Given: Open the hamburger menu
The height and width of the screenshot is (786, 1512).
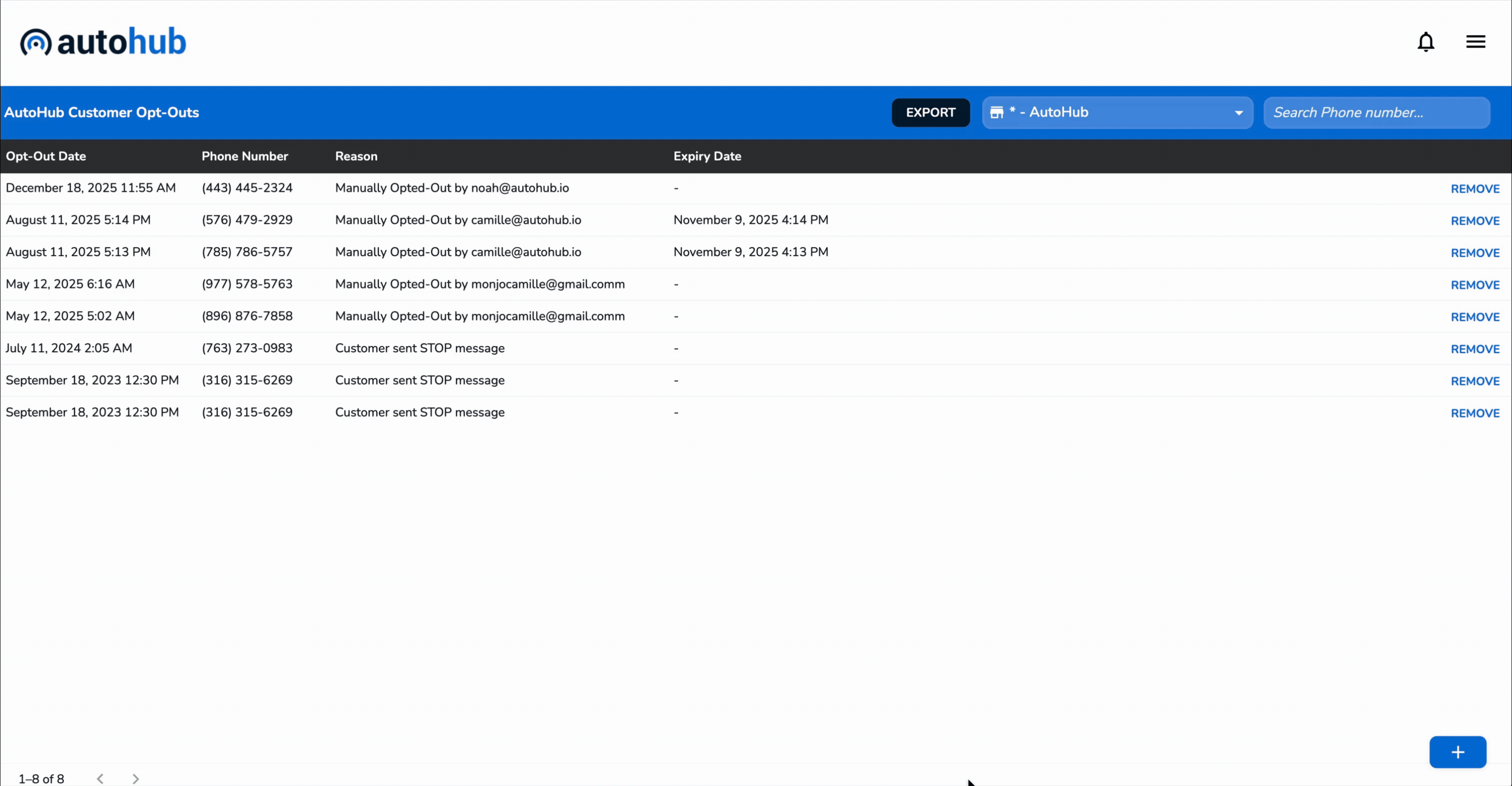Looking at the screenshot, I should click(x=1475, y=42).
